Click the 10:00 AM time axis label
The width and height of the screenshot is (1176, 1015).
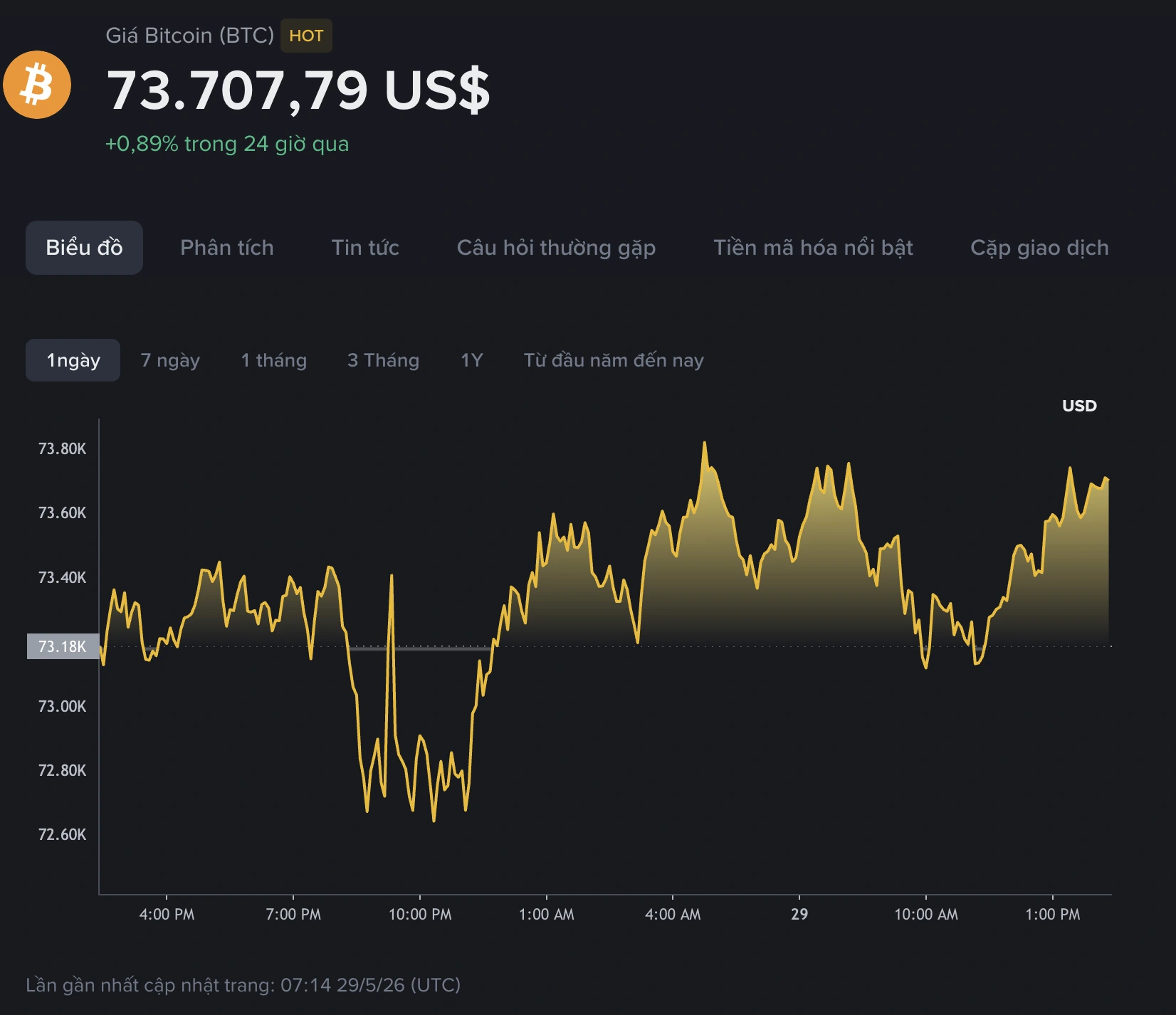[926, 914]
